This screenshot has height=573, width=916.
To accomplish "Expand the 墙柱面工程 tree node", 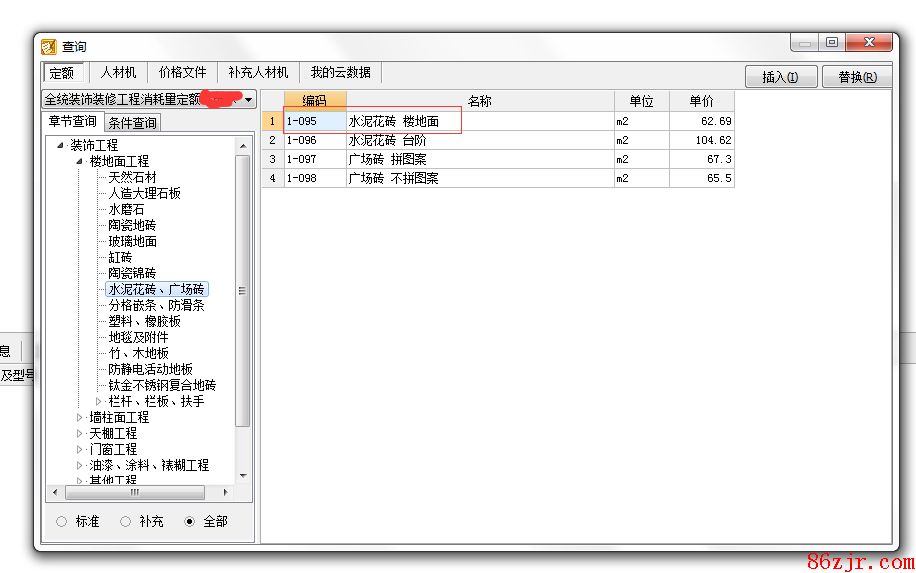I will 81,417.
